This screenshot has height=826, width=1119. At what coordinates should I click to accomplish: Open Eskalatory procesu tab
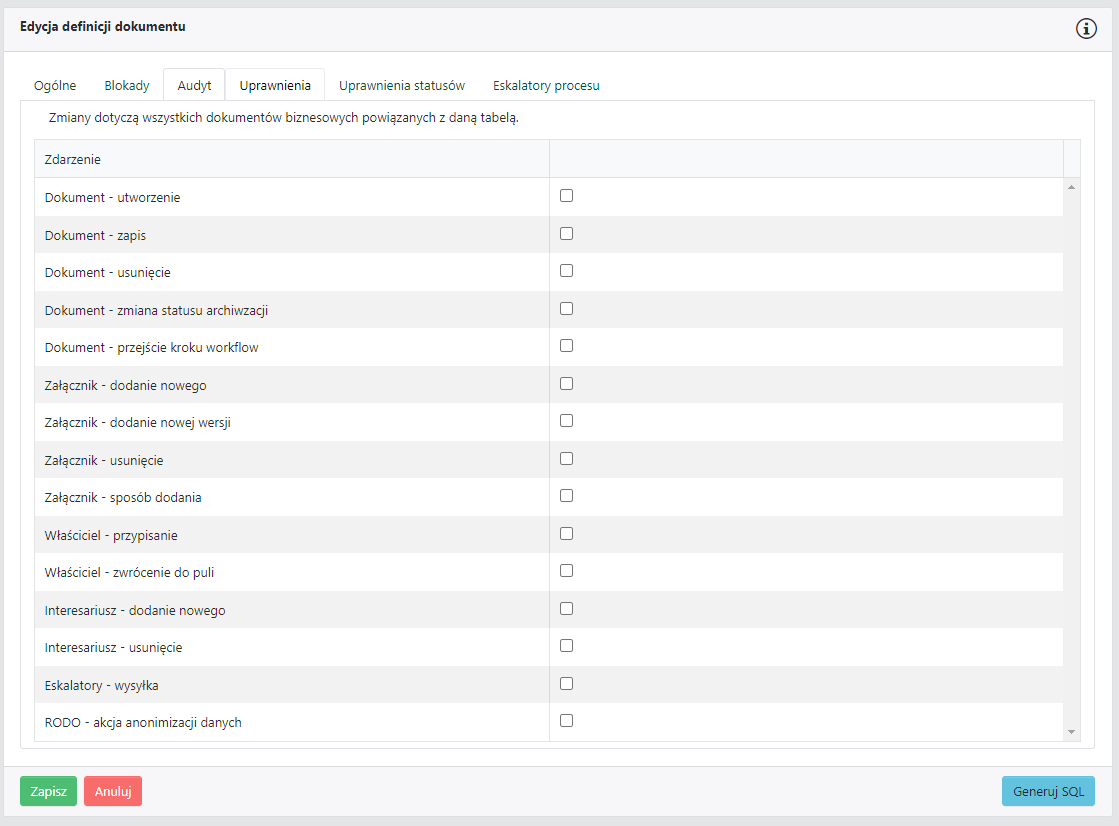[546, 85]
